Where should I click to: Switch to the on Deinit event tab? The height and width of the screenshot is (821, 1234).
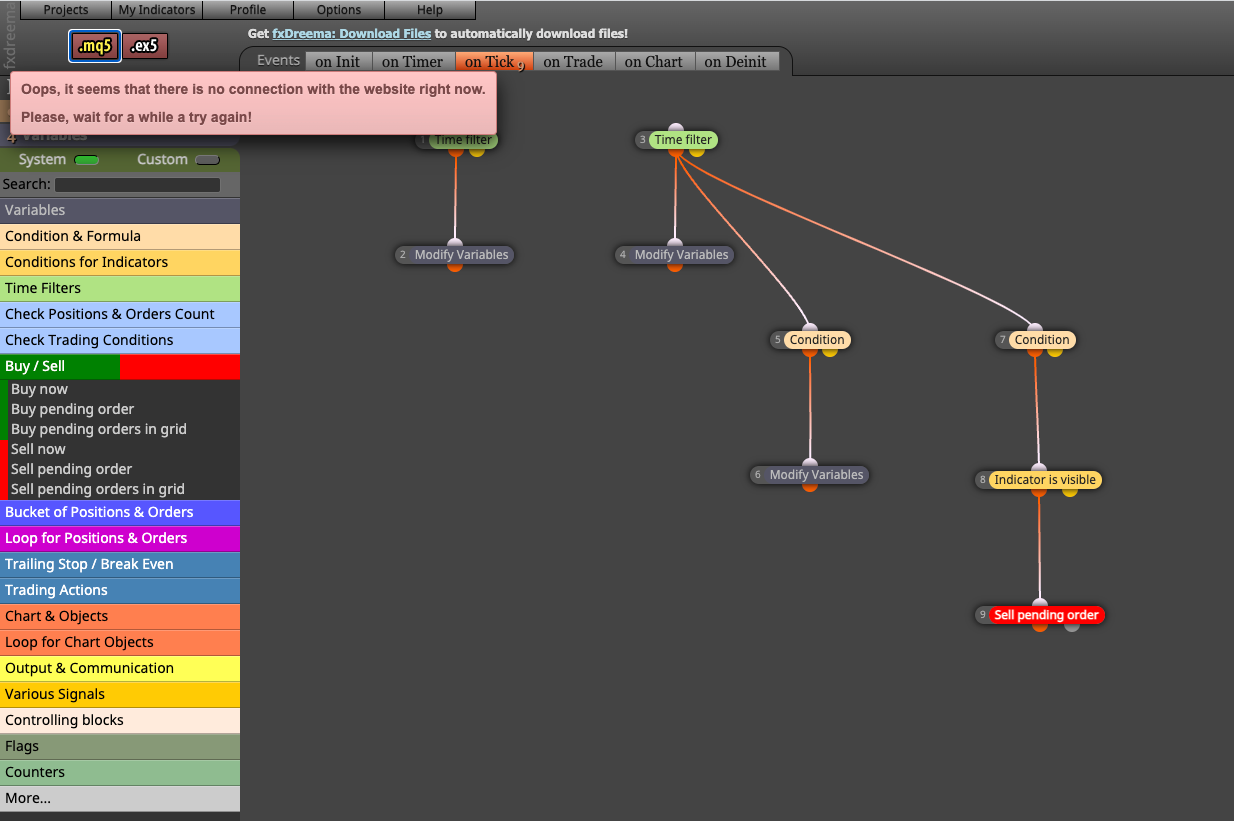[x=735, y=62]
